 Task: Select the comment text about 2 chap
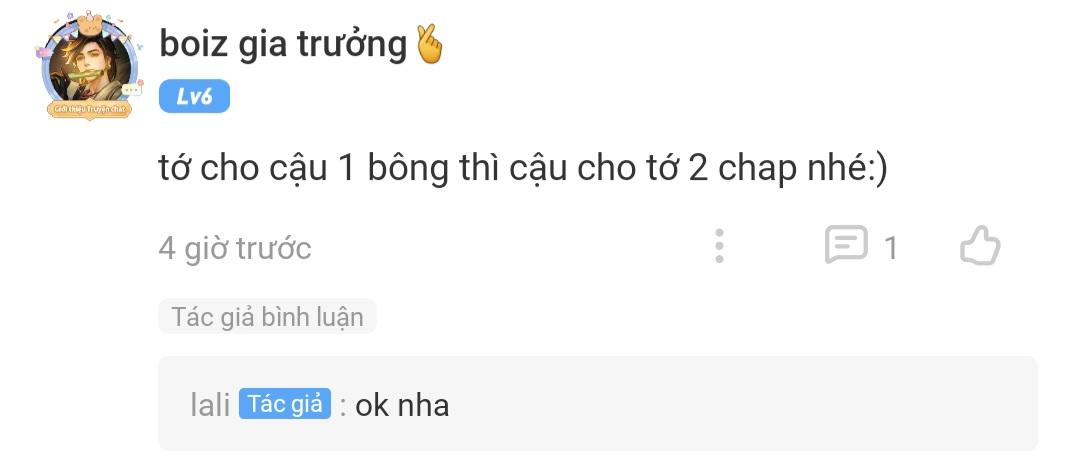(x=523, y=169)
